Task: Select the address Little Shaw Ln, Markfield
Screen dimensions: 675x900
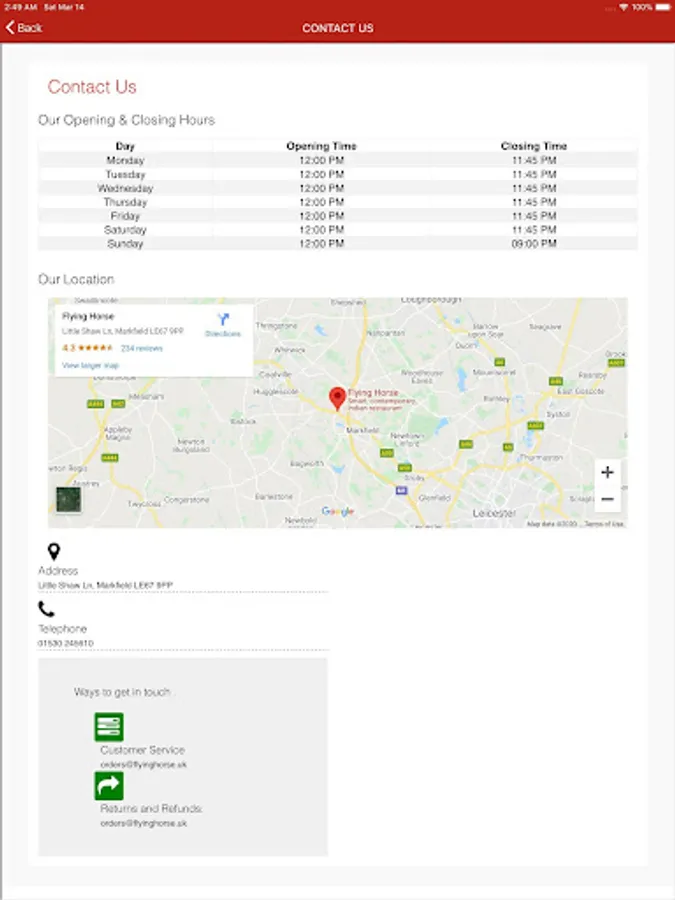Action: [105, 585]
